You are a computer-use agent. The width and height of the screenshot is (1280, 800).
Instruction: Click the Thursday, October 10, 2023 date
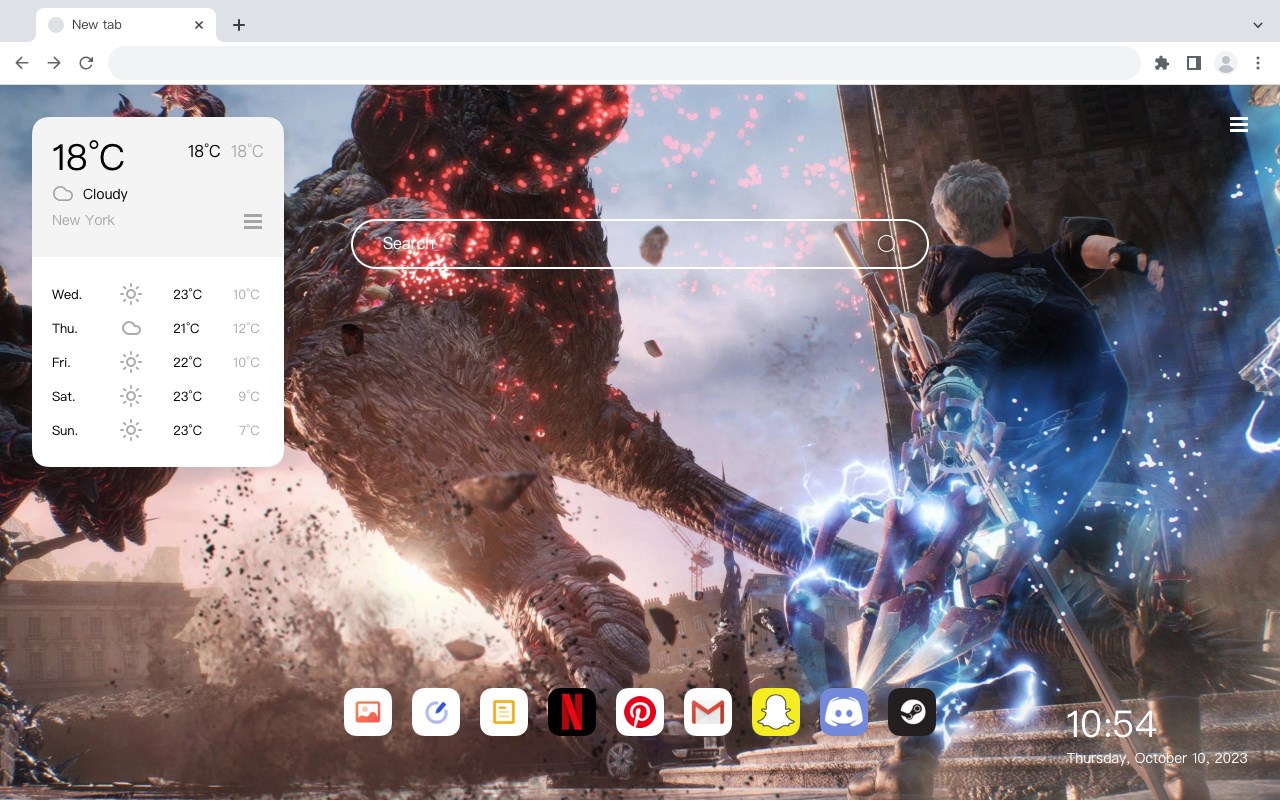click(x=1157, y=758)
